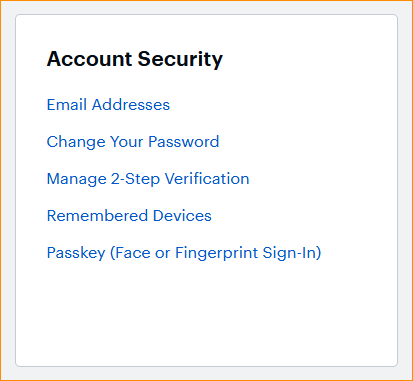Click Change Your Password
Image resolution: width=413 pixels, height=381 pixels.
coord(133,142)
